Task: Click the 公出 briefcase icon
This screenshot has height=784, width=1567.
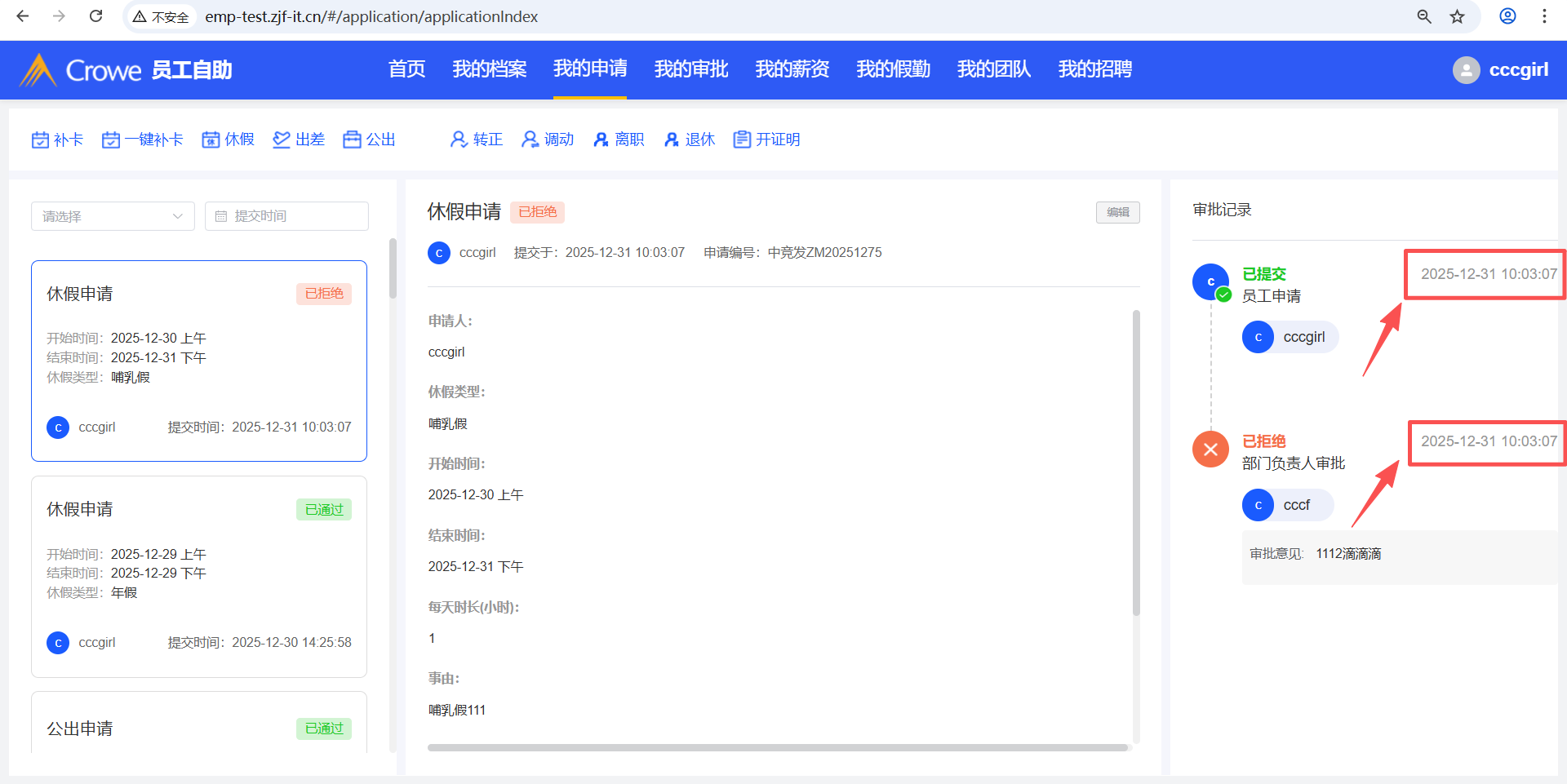Action: [x=352, y=140]
